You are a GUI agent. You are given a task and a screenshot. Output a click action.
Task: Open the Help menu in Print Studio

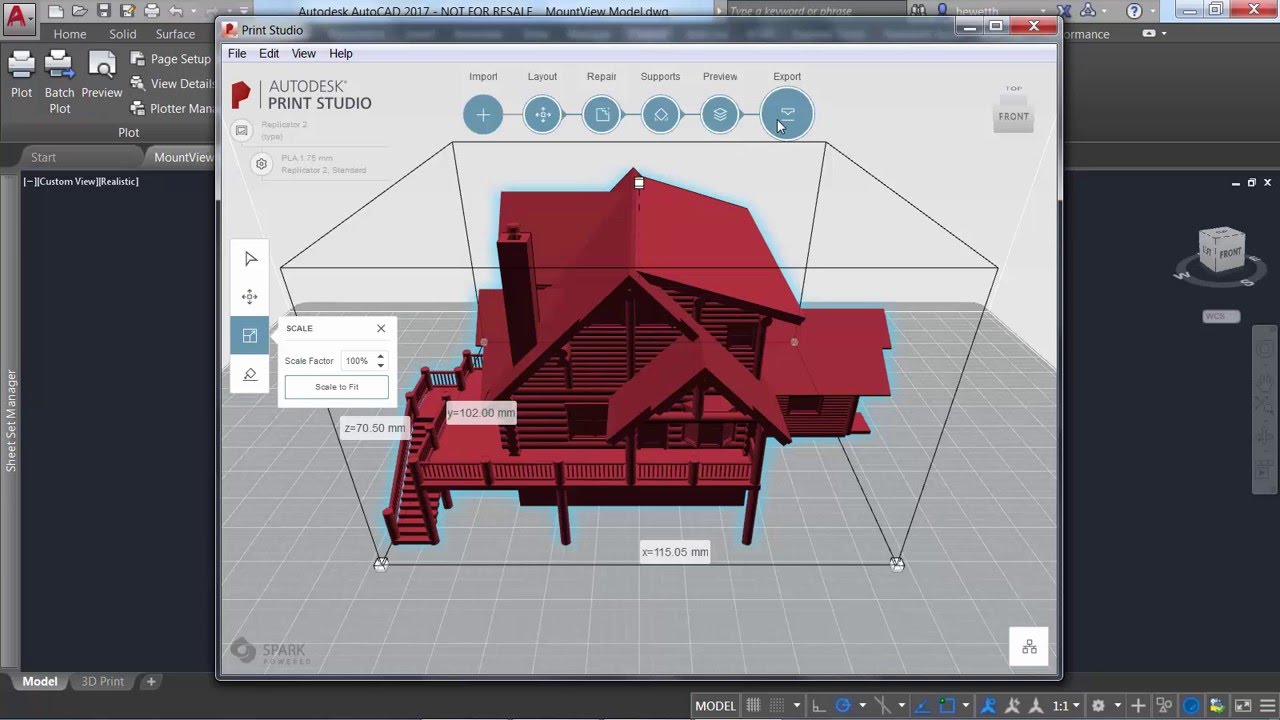[341, 53]
